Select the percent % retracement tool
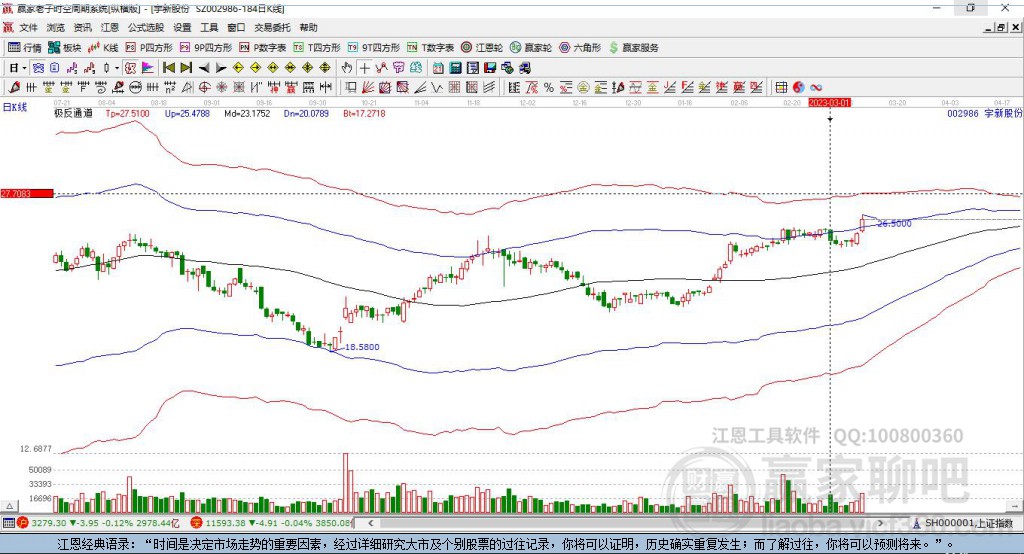The image size is (1024, 554). pos(549,87)
